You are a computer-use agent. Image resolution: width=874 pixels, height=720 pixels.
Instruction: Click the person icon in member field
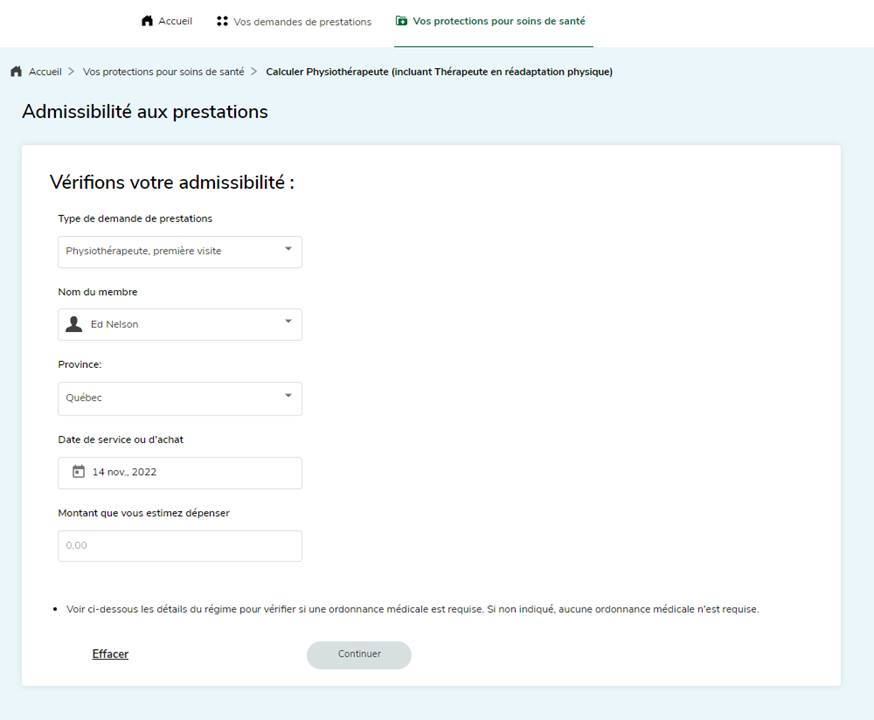pyautogui.click(x=74, y=324)
